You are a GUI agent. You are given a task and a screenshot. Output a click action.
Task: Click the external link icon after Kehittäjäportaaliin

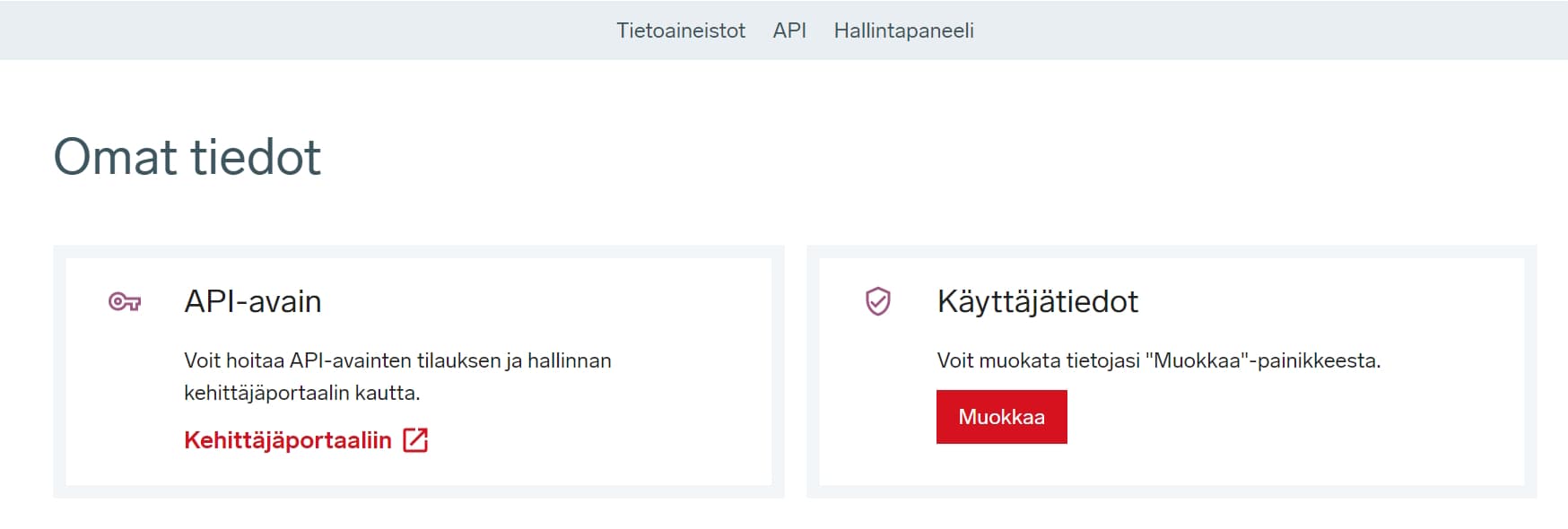tap(415, 440)
